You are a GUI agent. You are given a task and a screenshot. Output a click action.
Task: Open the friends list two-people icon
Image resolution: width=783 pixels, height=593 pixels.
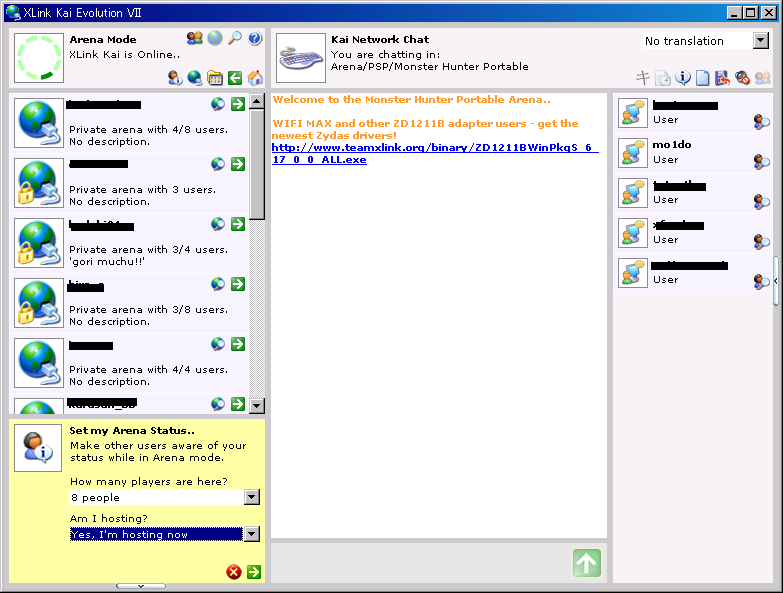point(195,38)
